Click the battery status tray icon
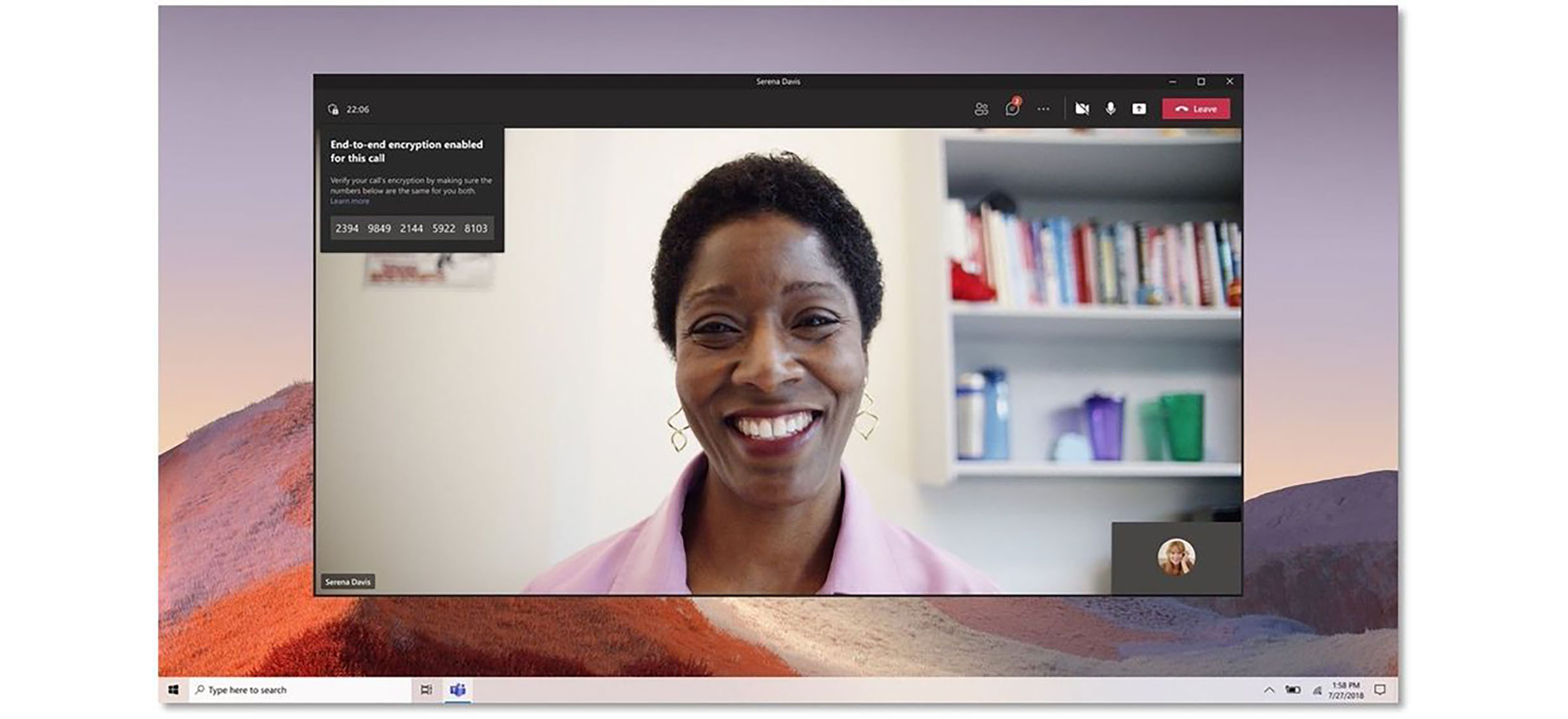The height and width of the screenshot is (719, 1568). point(1292,690)
